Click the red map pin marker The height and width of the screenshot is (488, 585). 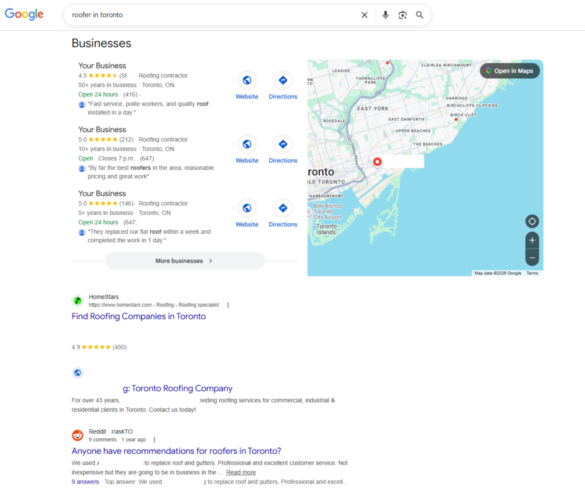pyautogui.click(x=377, y=162)
